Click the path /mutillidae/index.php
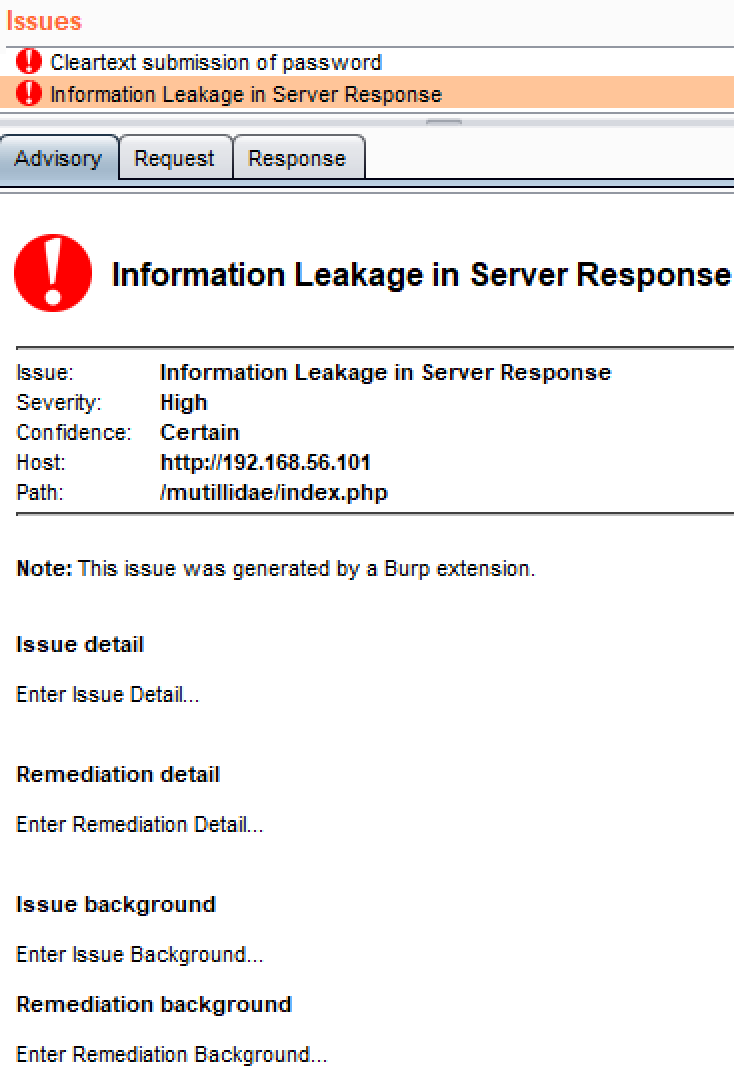Image resolution: width=734 pixels, height=1066 pixels. coord(273,492)
